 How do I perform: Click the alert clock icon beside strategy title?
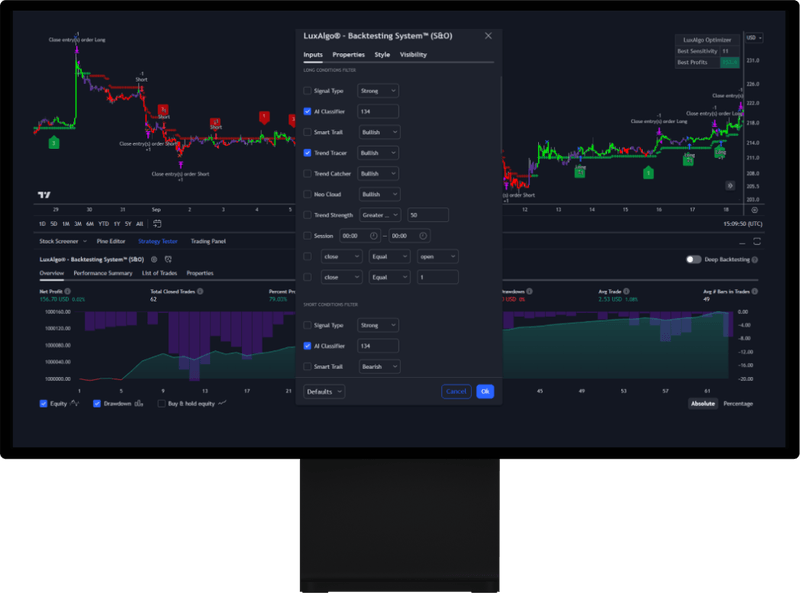[168, 259]
